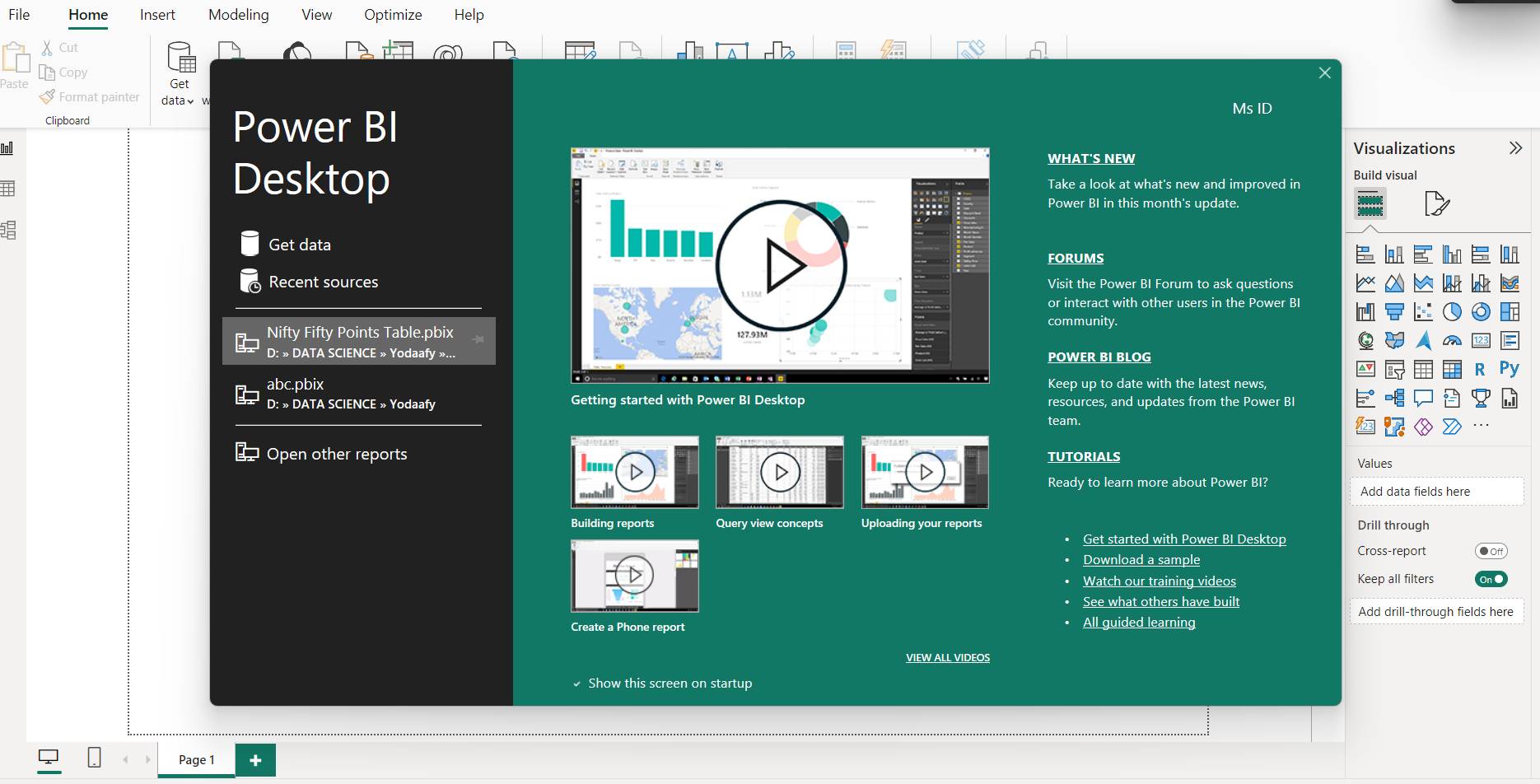Switch to Report view in left sidebar
1540x784 pixels.
tap(7, 148)
